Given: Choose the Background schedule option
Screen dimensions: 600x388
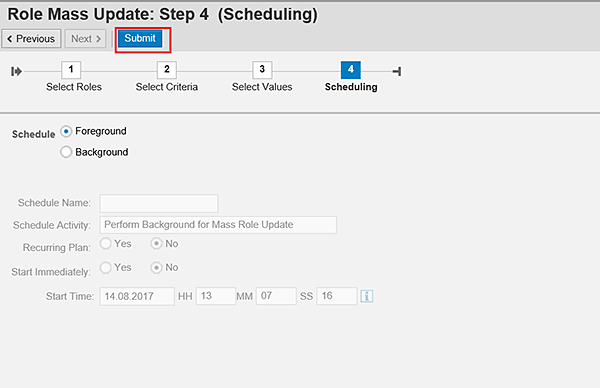Looking at the screenshot, I should coord(66,152).
